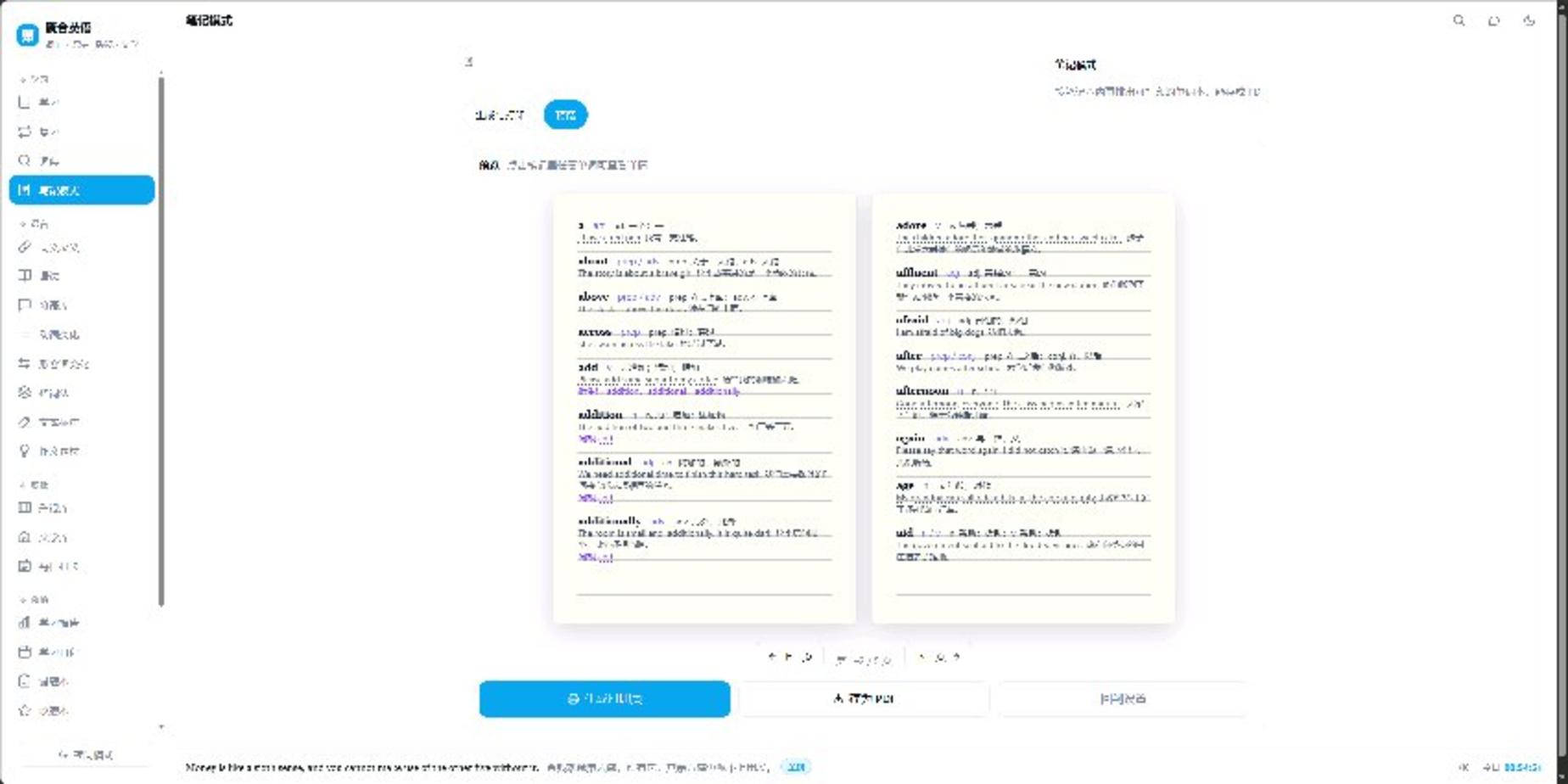Click the word "afternoon" on the right page
The image size is (1568, 784).
pyautogui.click(x=921, y=391)
